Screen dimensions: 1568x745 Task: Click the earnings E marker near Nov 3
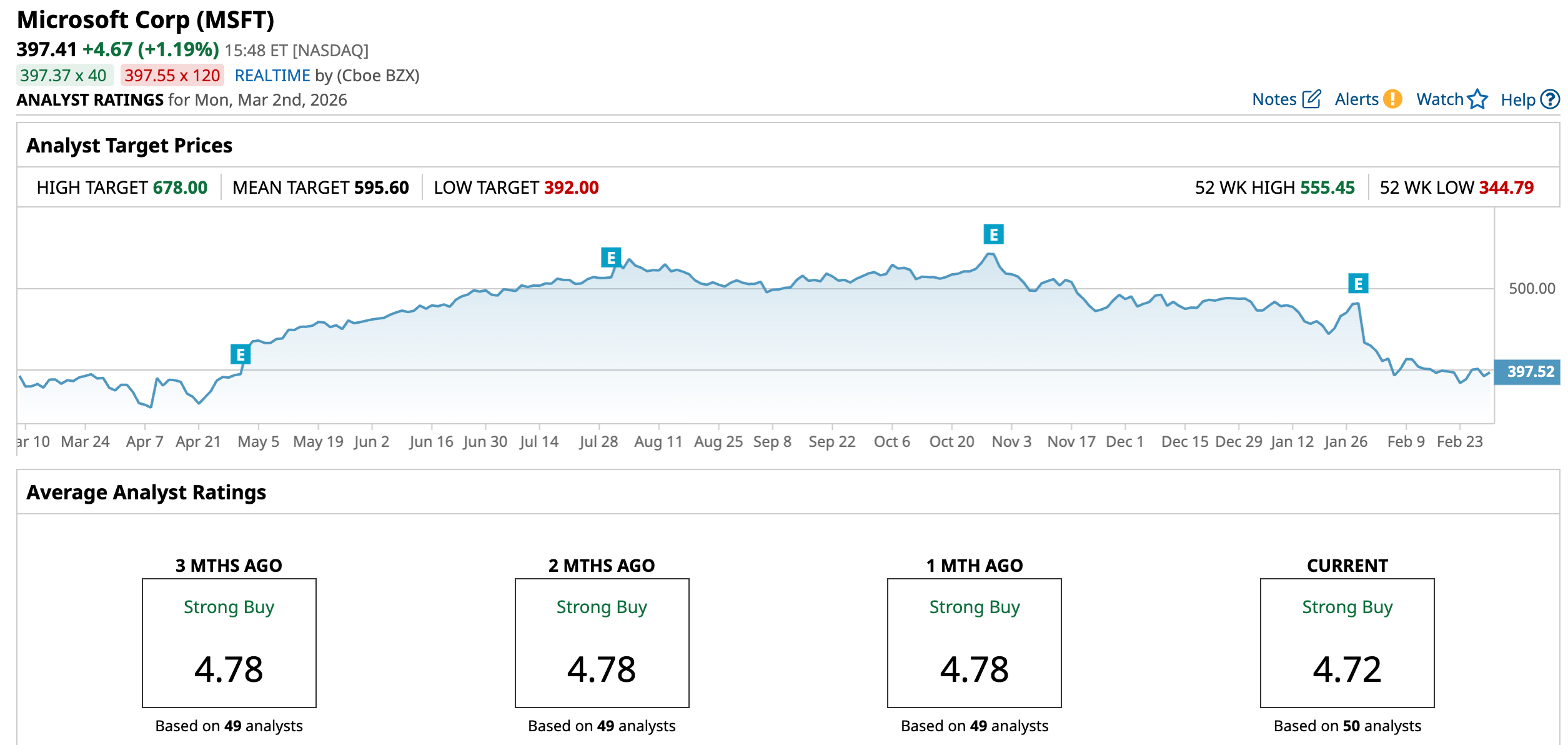pos(993,234)
